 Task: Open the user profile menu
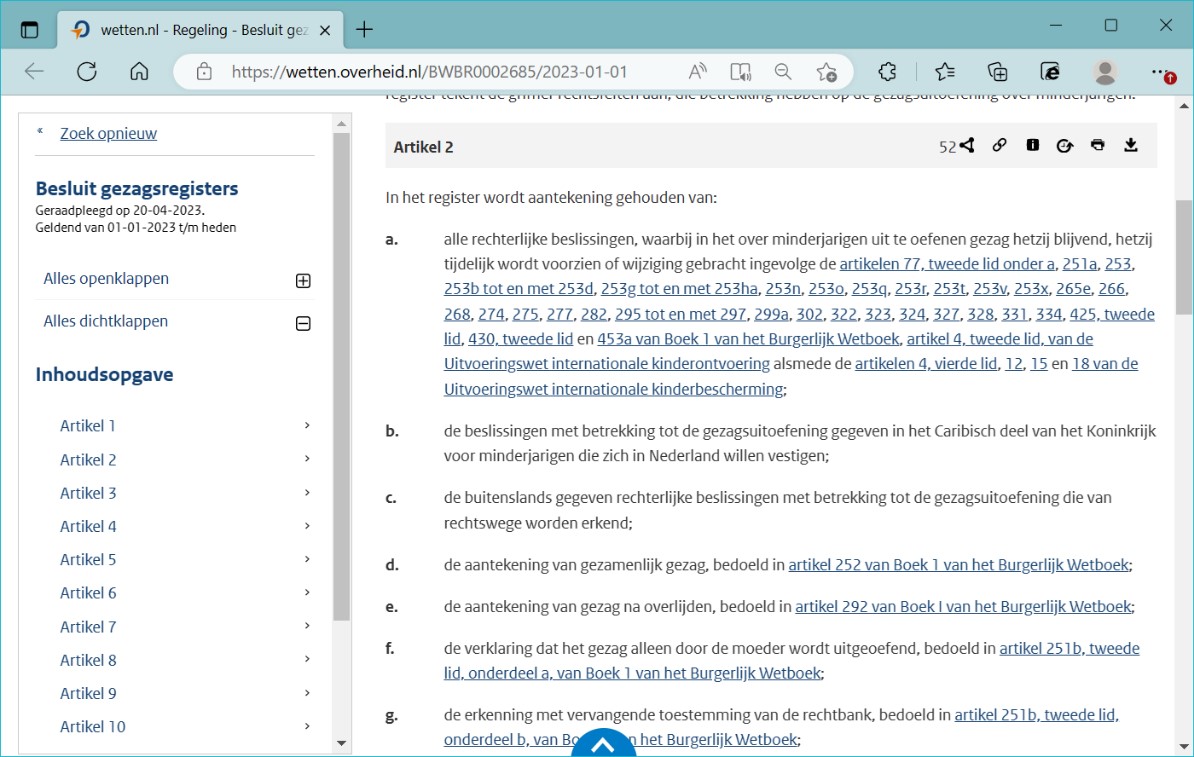pyautogui.click(x=1105, y=72)
